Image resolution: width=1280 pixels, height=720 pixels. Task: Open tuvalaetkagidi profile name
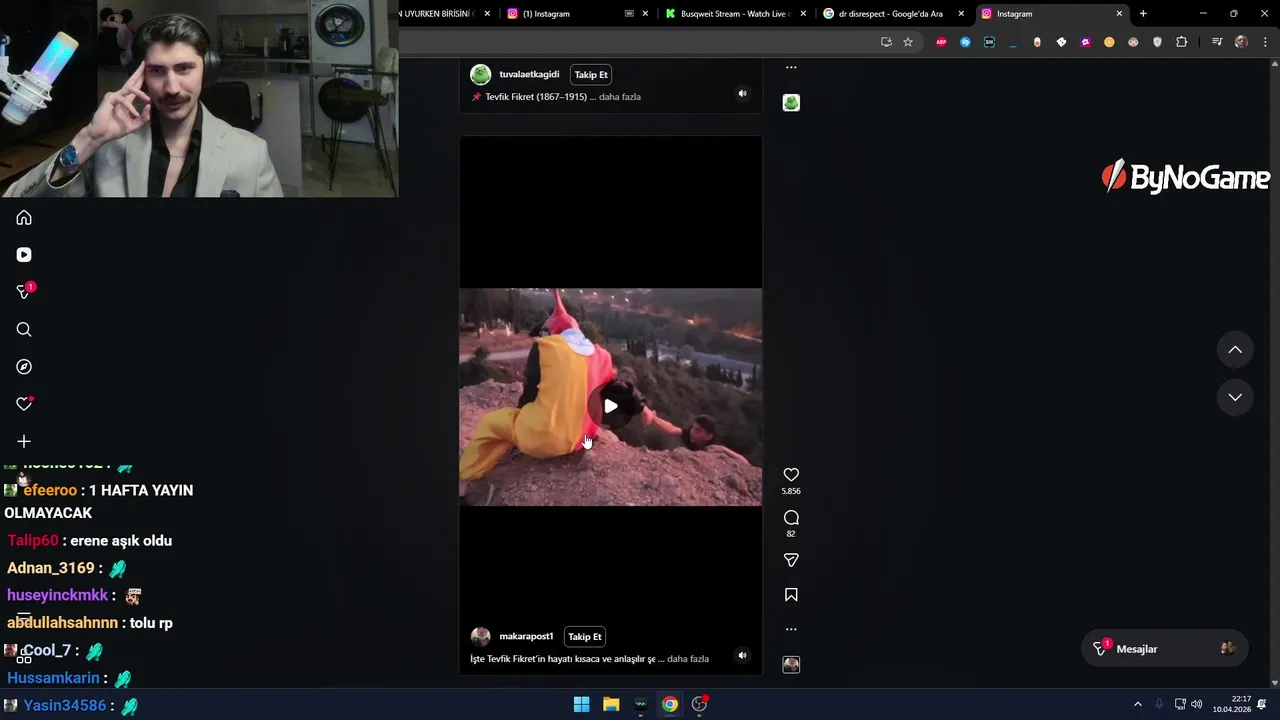pyautogui.click(x=529, y=75)
